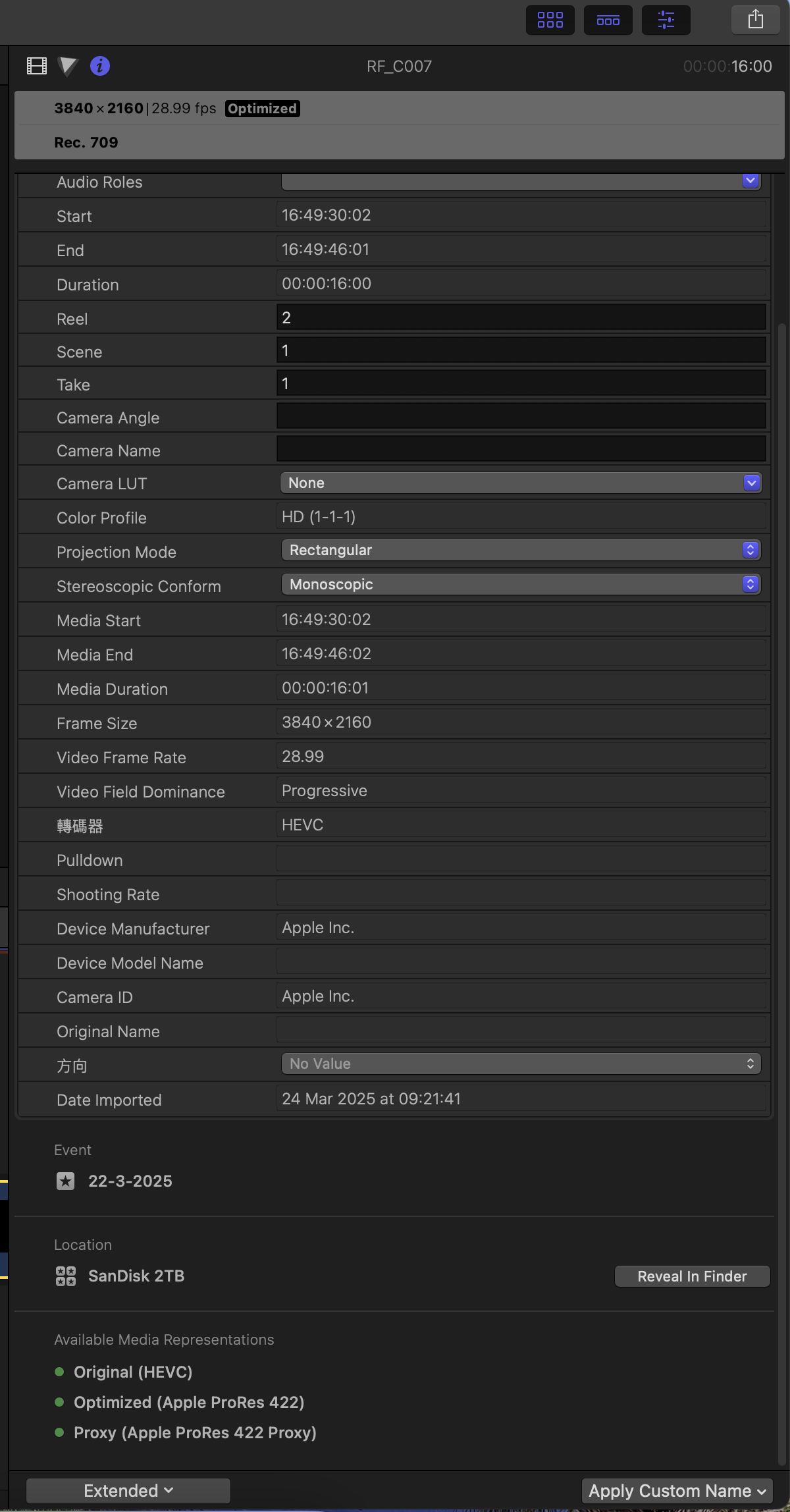Open the Color inspector triangle icon

pos(68,66)
